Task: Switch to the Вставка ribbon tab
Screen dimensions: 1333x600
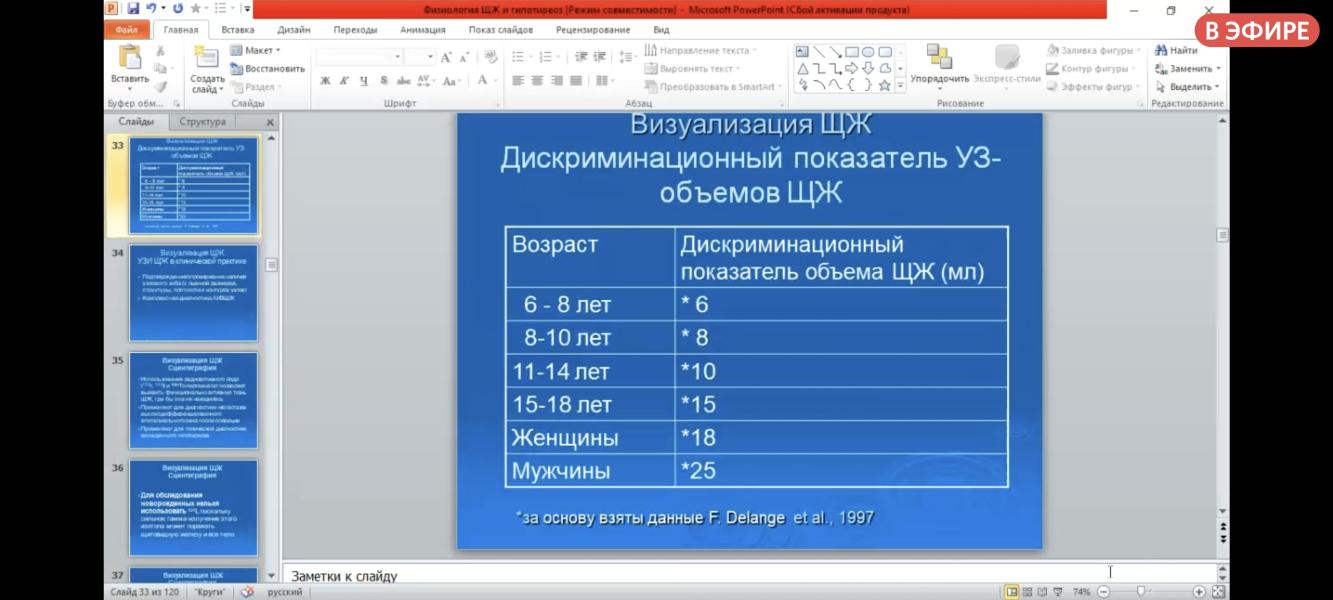Action: coord(238,30)
